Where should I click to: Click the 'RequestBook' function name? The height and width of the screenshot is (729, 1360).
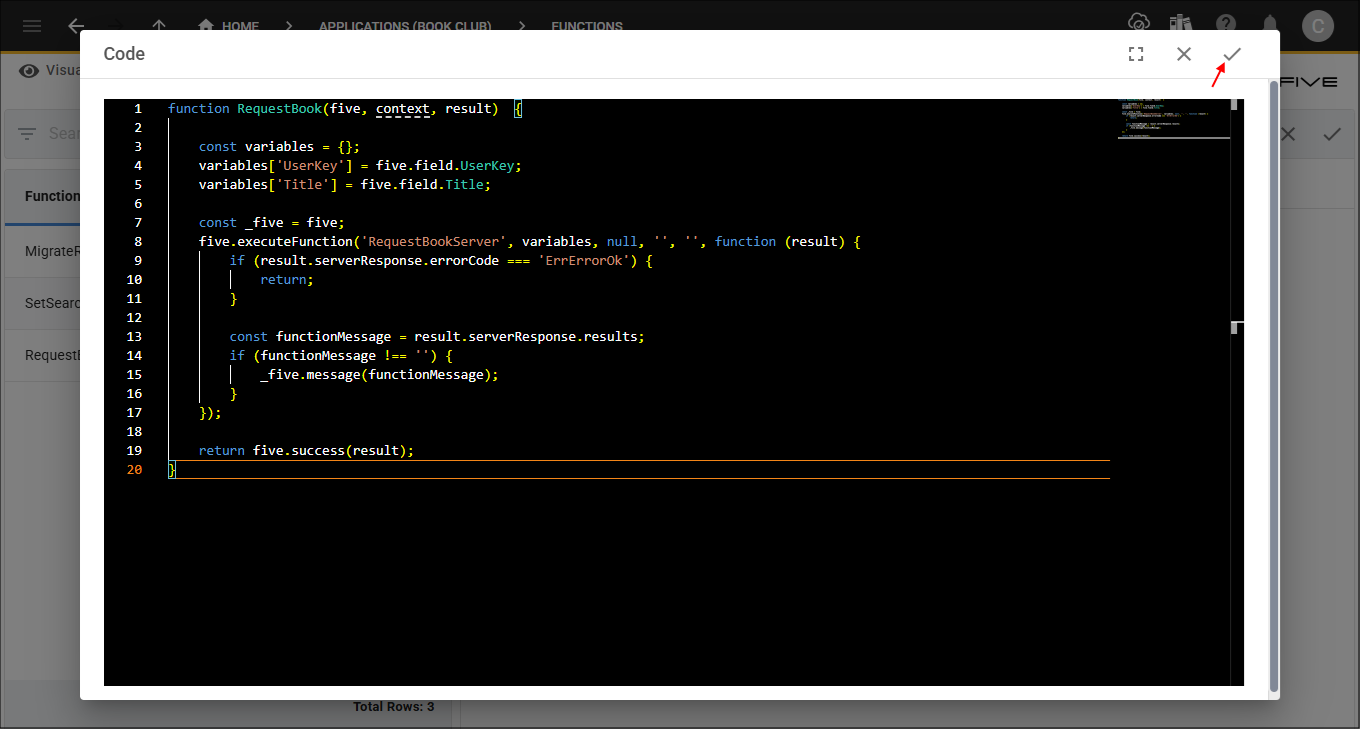click(x=279, y=108)
